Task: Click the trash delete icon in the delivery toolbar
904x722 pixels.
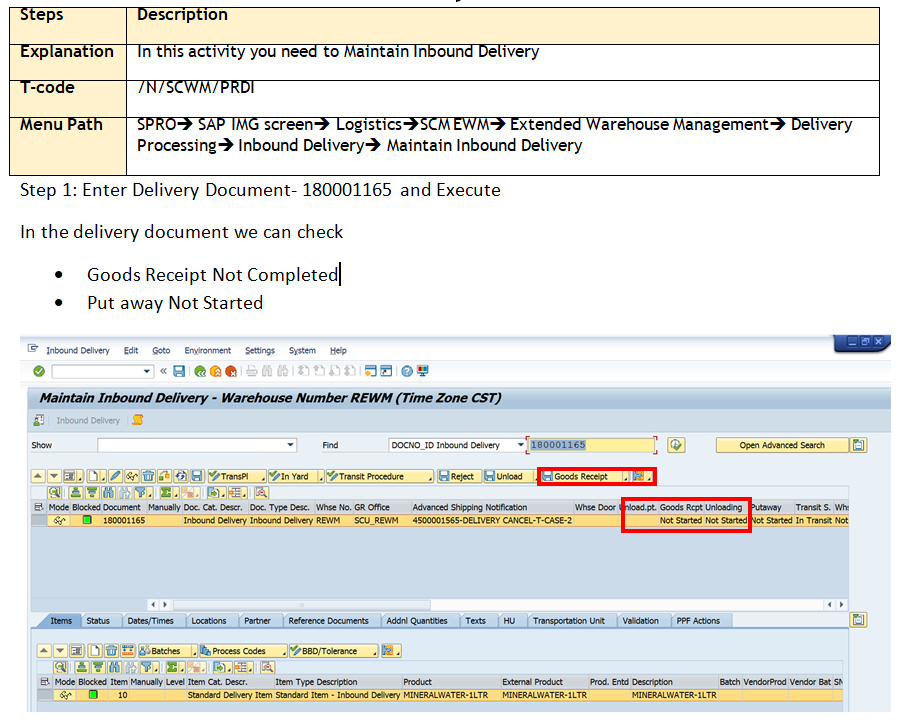Action: tap(146, 476)
